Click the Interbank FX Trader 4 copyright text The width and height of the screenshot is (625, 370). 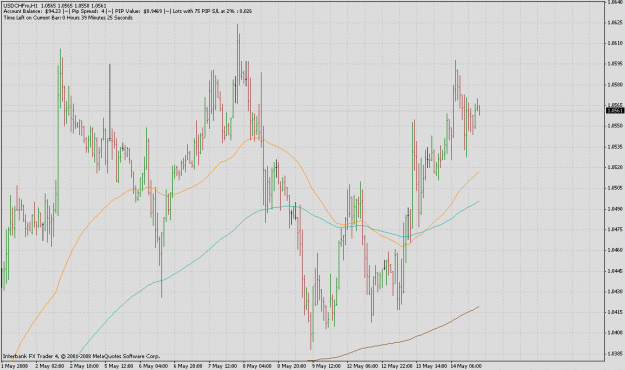[x=82, y=356]
